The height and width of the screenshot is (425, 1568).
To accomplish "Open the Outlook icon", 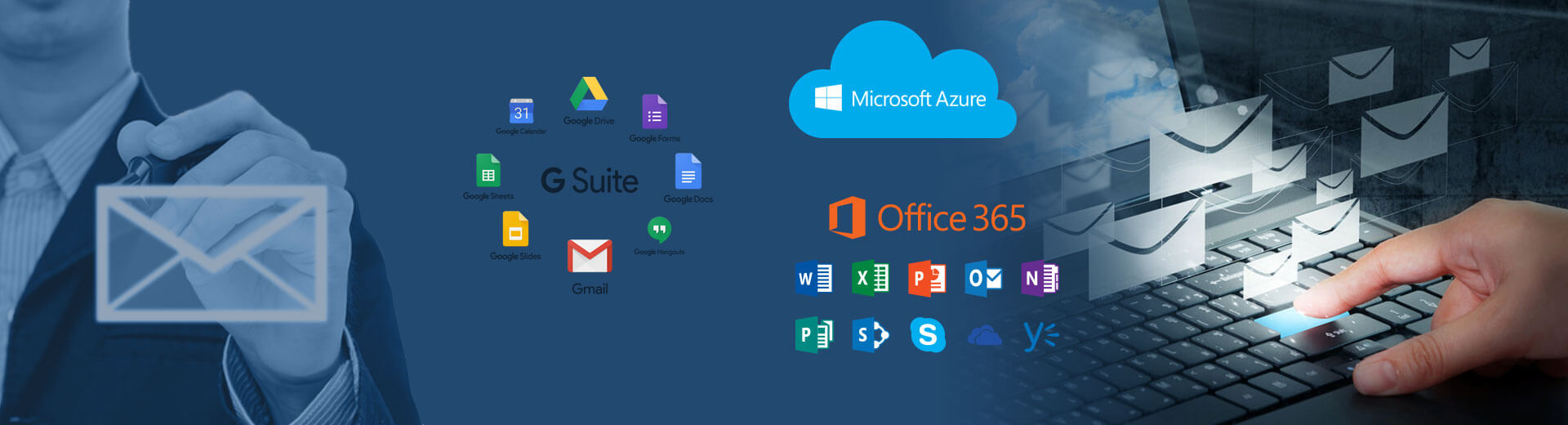I will 983,279.
